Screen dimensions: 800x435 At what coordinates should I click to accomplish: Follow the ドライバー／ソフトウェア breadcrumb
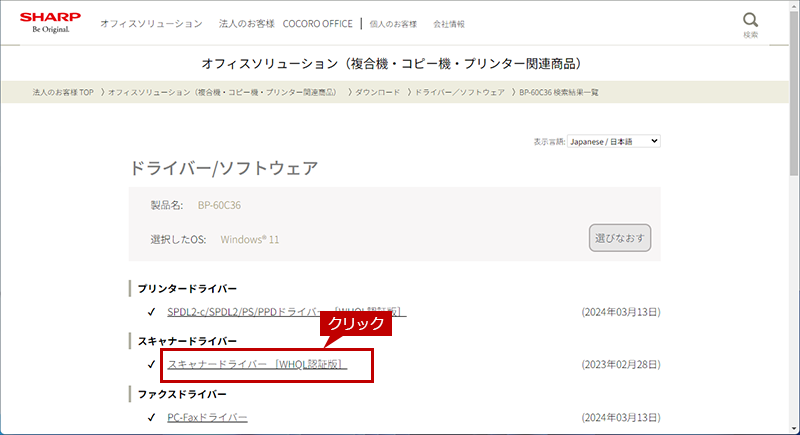click(x=459, y=92)
